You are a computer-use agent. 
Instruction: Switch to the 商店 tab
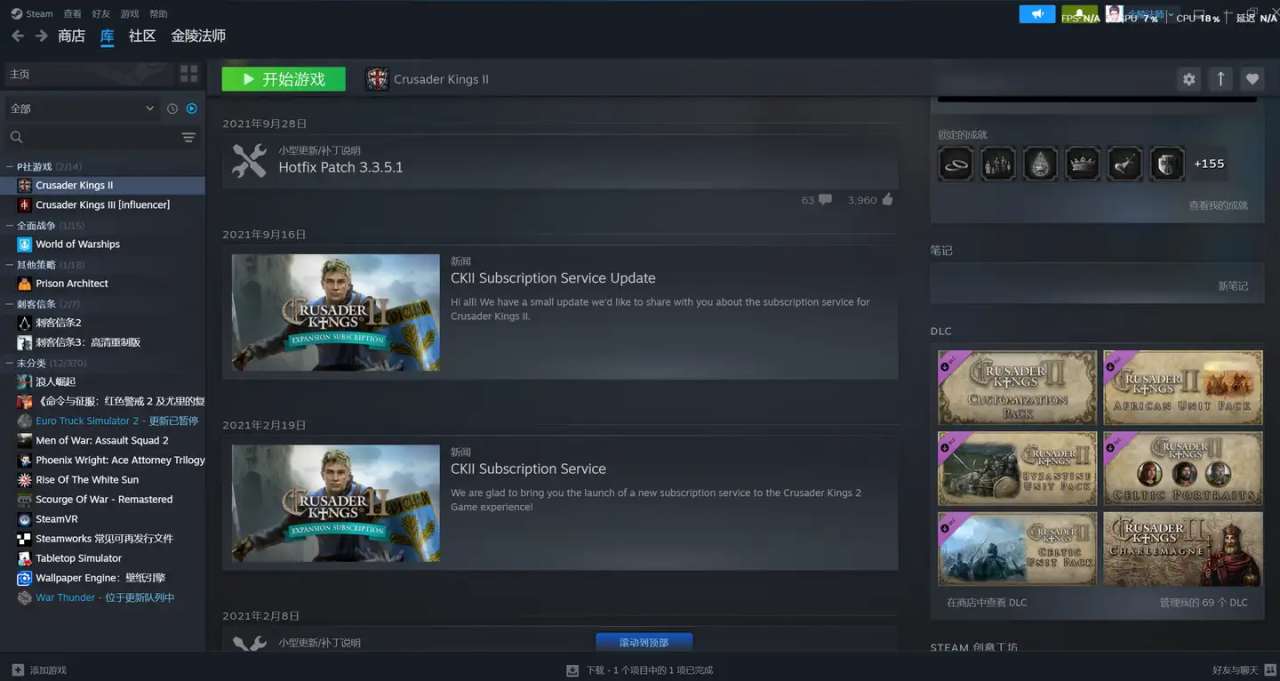[x=72, y=36]
